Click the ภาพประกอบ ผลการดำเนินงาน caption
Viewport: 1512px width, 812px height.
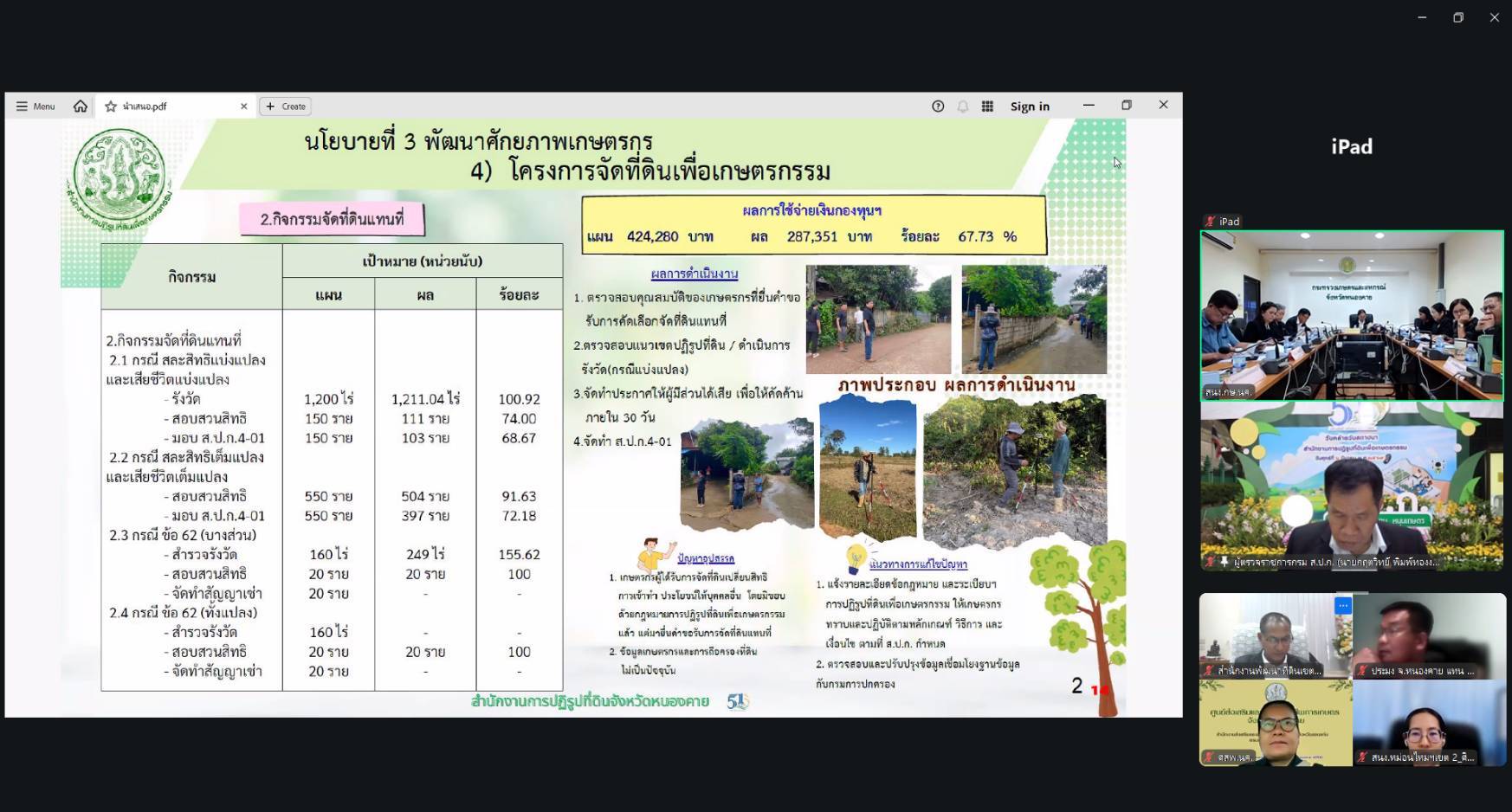(956, 385)
